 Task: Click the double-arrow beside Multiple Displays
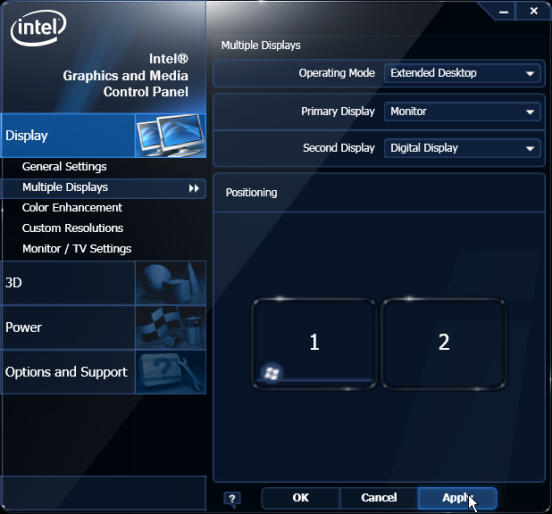click(x=194, y=188)
